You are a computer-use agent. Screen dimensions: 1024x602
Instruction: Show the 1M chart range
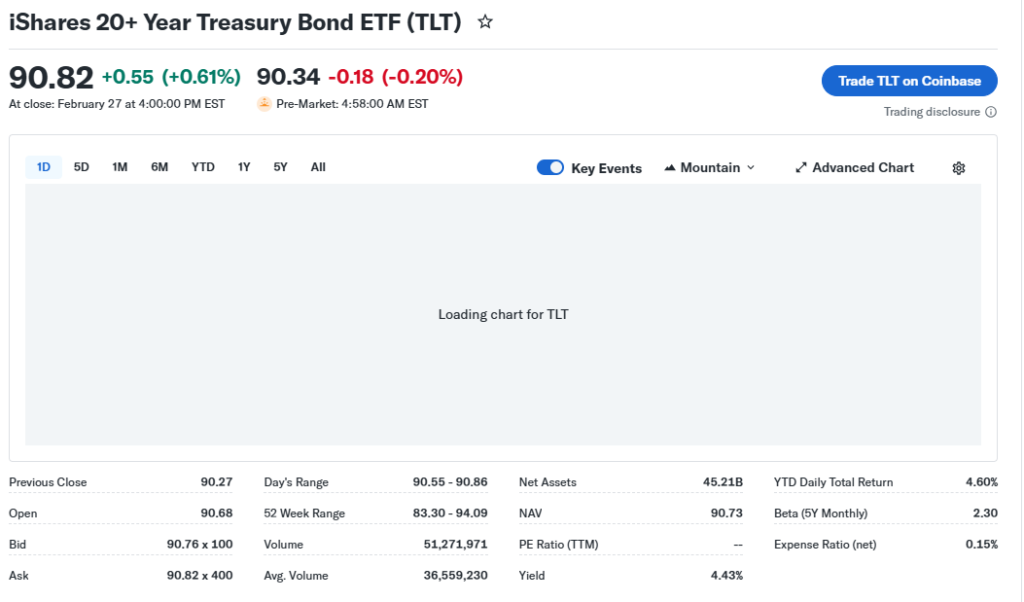click(120, 167)
